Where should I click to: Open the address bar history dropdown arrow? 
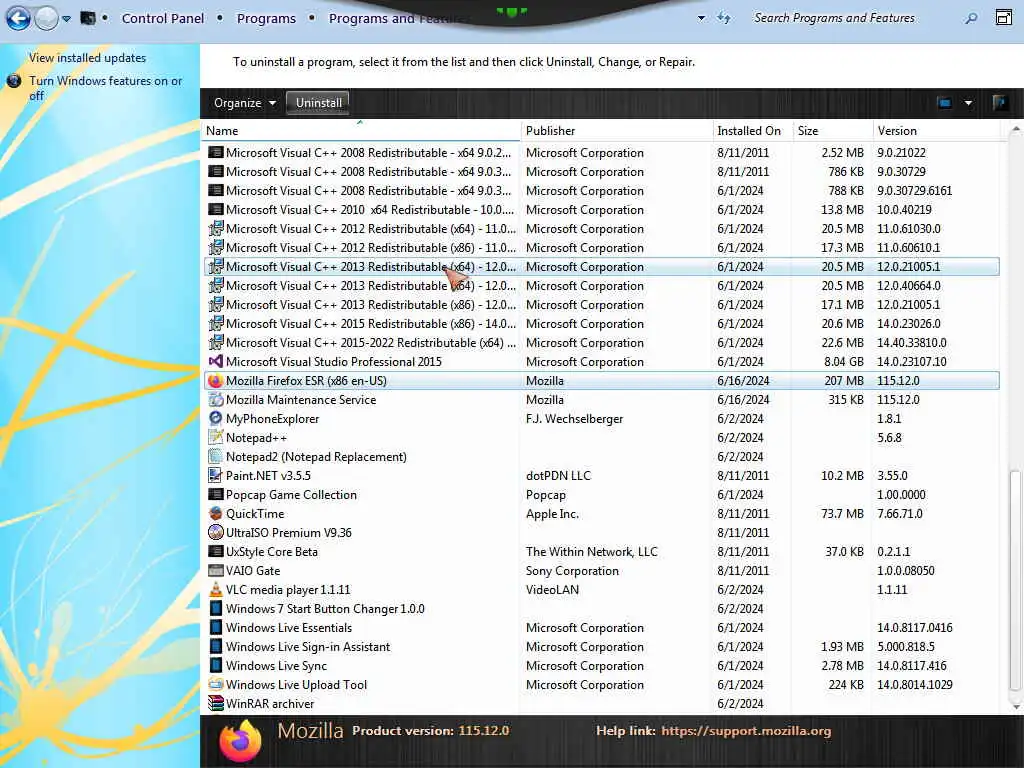pyautogui.click(x=701, y=18)
